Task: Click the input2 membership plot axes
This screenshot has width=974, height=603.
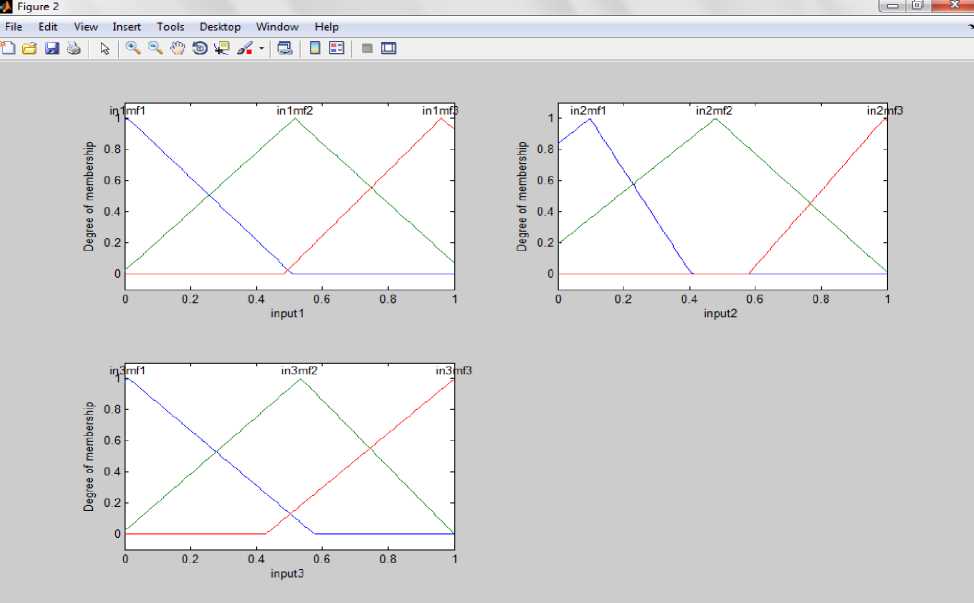Action: (722, 196)
